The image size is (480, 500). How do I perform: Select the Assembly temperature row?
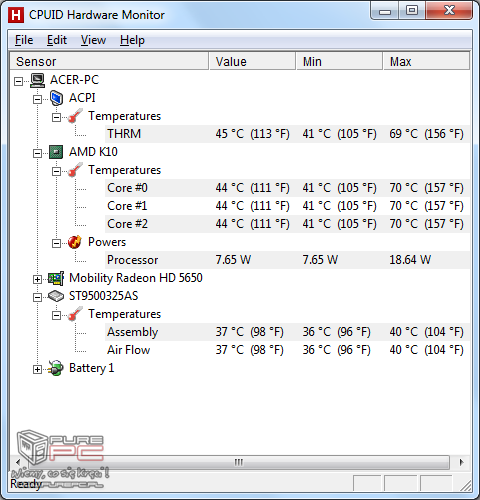pos(287,332)
